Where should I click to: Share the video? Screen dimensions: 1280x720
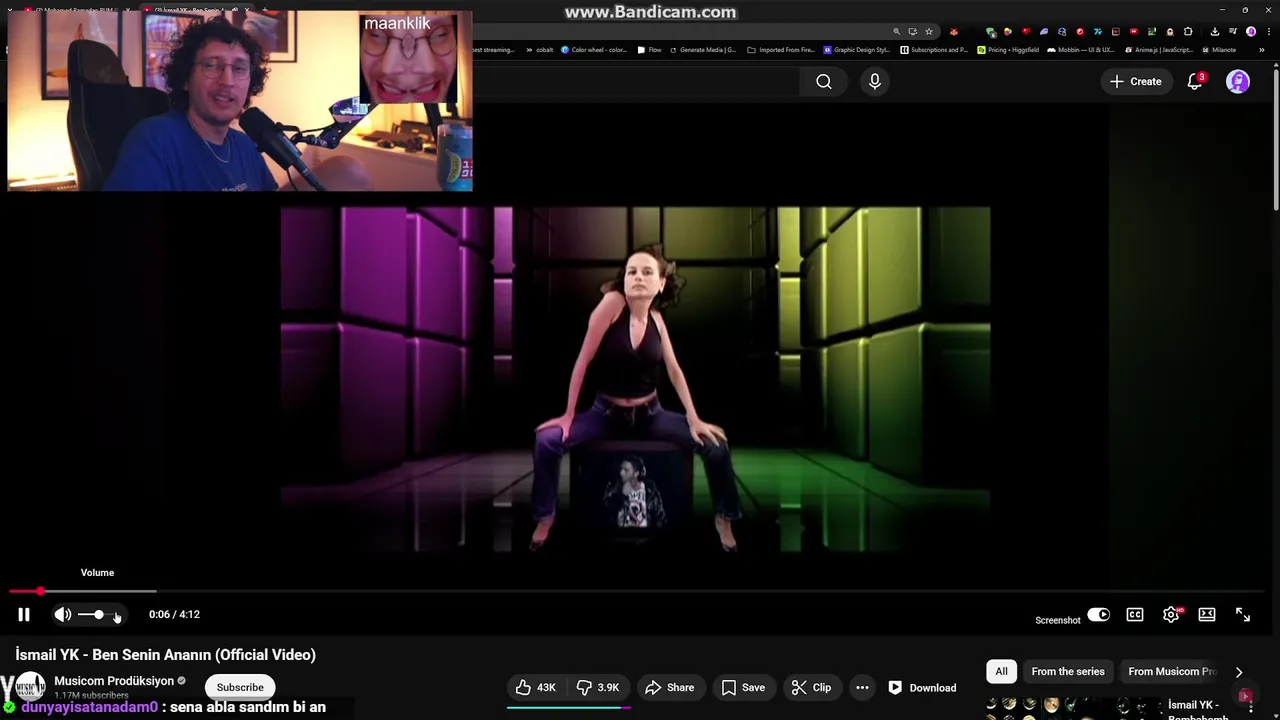pos(669,688)
